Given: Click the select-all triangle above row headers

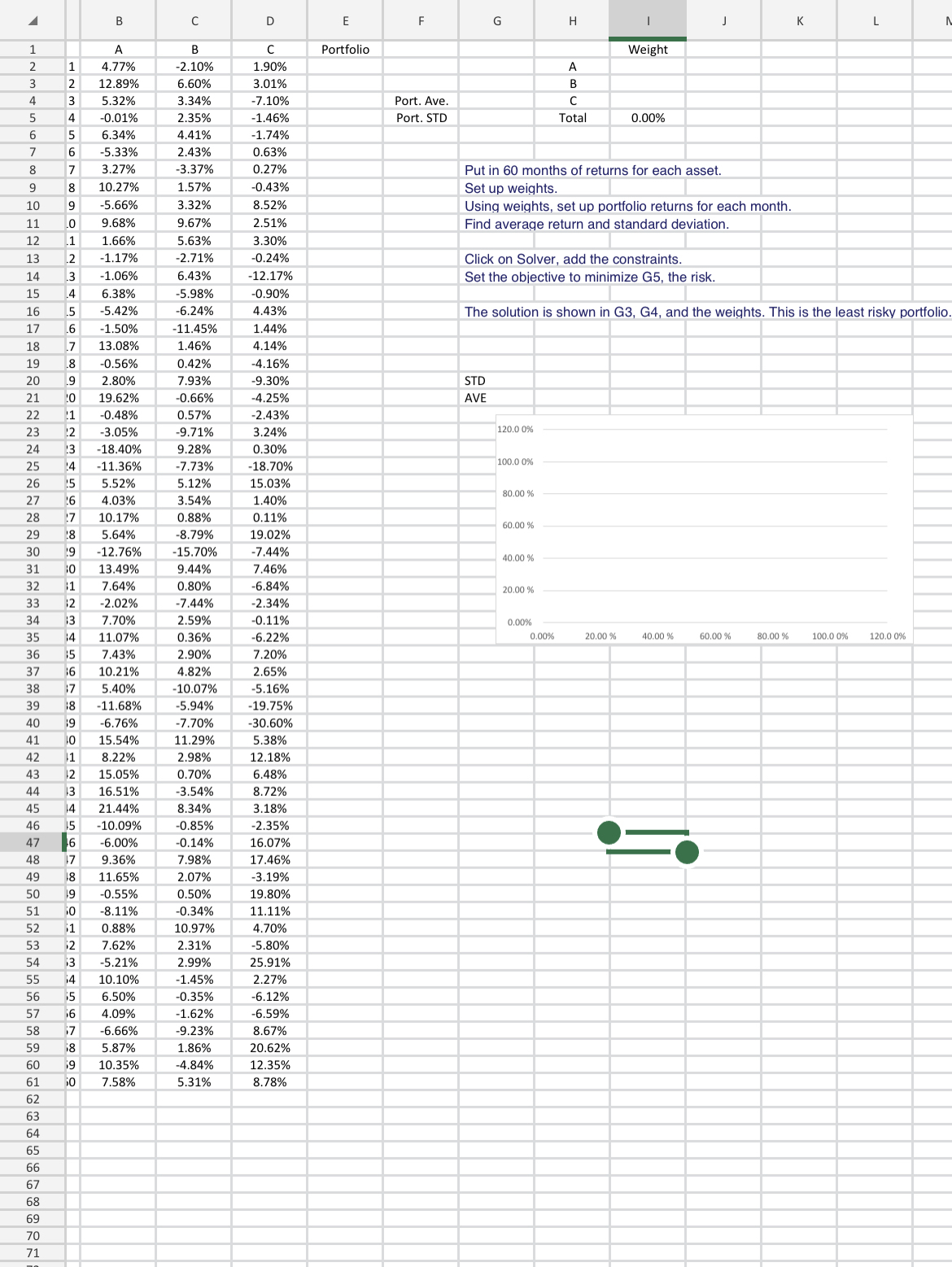Looking at the screenshot, I should click(x=33, y=20).
